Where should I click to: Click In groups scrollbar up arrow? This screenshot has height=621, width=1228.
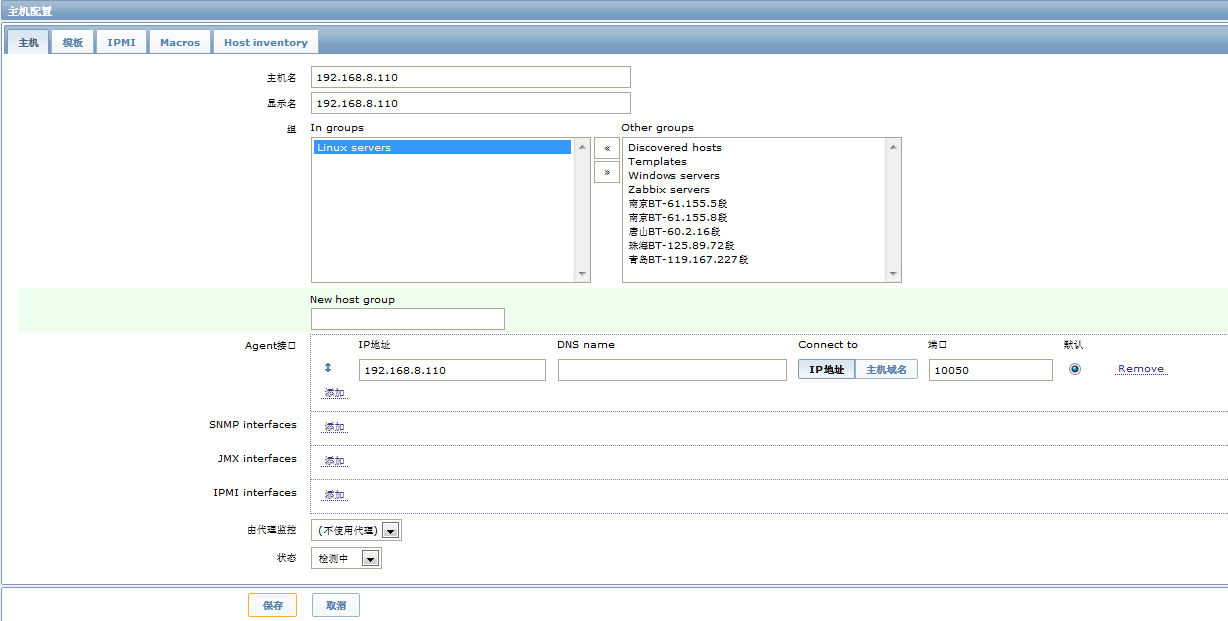[x=582, y=147]
